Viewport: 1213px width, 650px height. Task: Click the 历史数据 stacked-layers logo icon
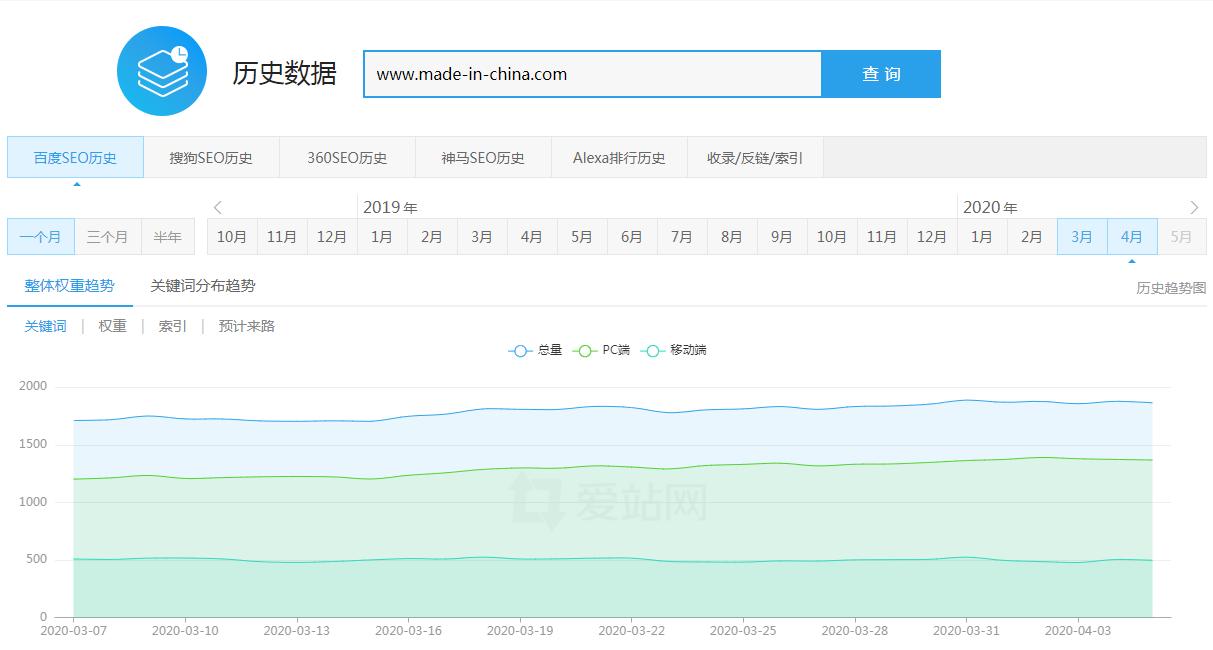[161, 70]
